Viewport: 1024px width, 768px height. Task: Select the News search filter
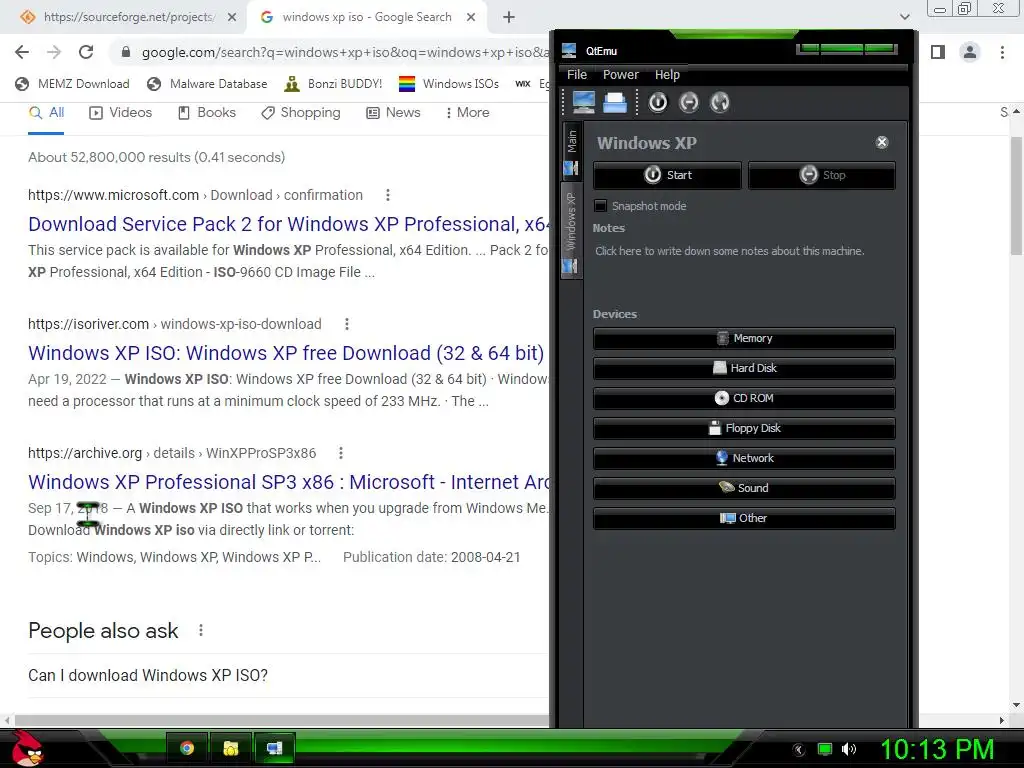tap(393, 112)
